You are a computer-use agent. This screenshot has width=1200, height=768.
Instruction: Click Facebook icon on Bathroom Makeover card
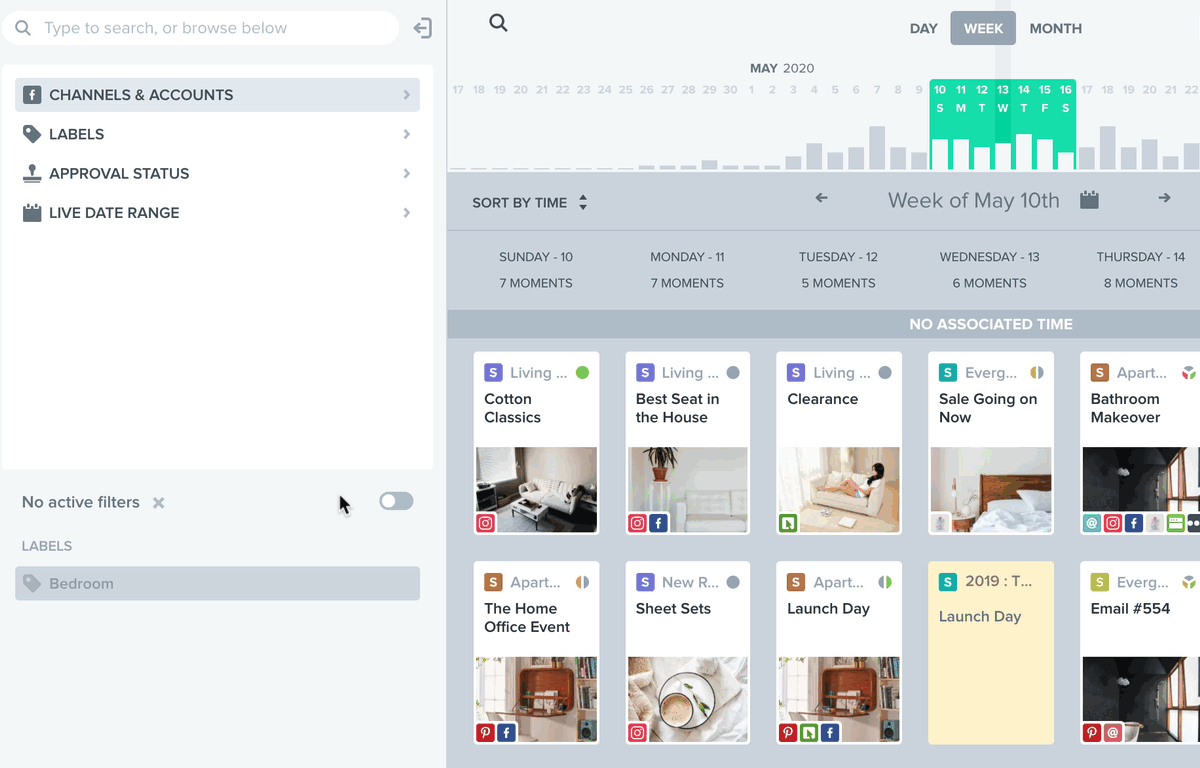click(1134, 523)
